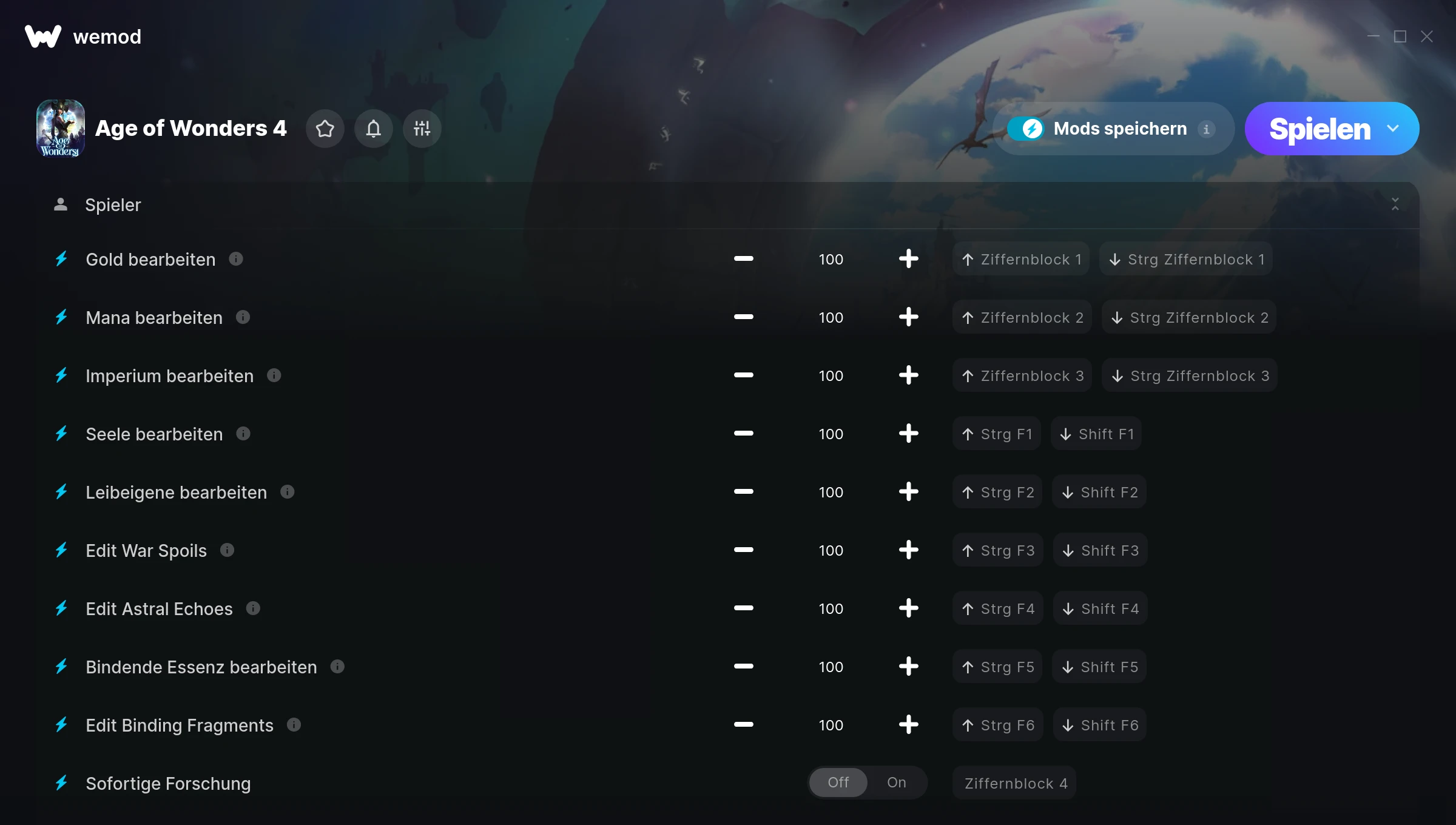
Task: Click info icon next to Bindende Essenz bearbeiten
Action: point(337,667)
